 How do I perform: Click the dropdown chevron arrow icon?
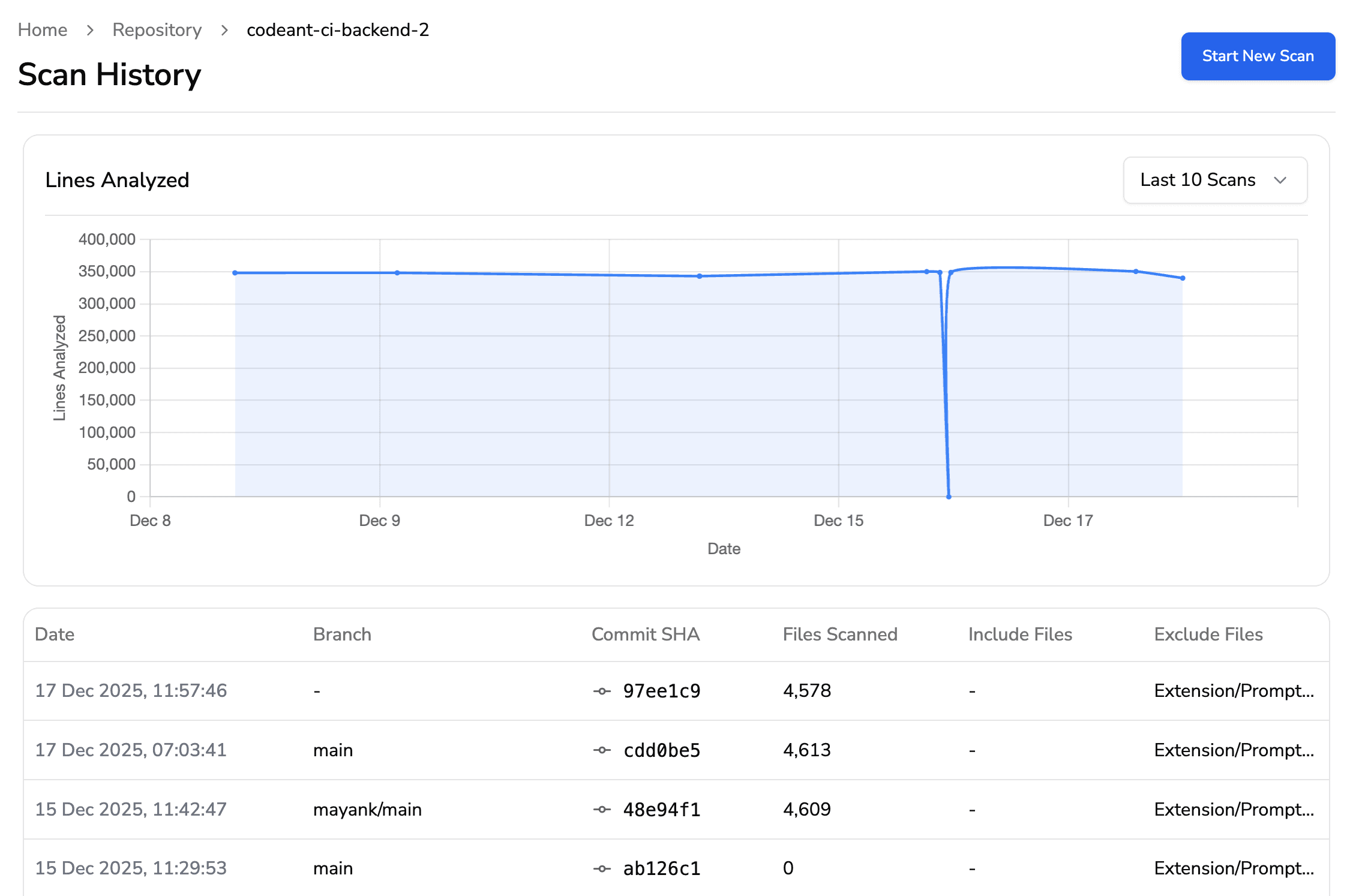(1280, 181)
